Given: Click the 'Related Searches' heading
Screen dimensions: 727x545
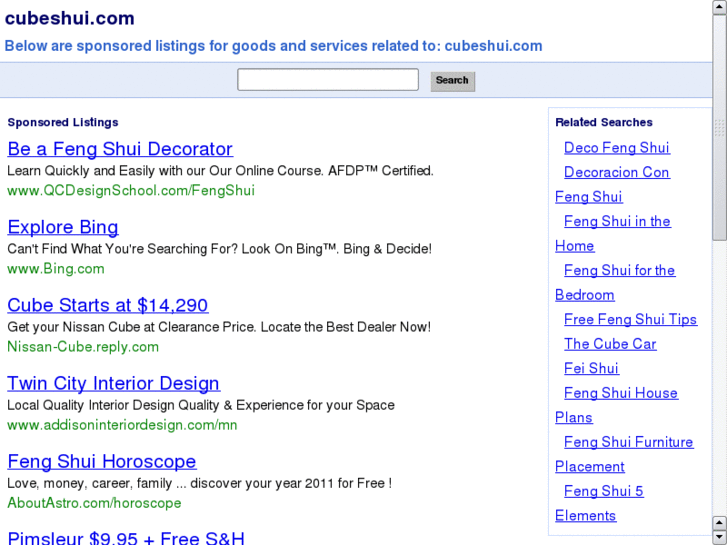Looking at the screenshot, I should [604, 122].
